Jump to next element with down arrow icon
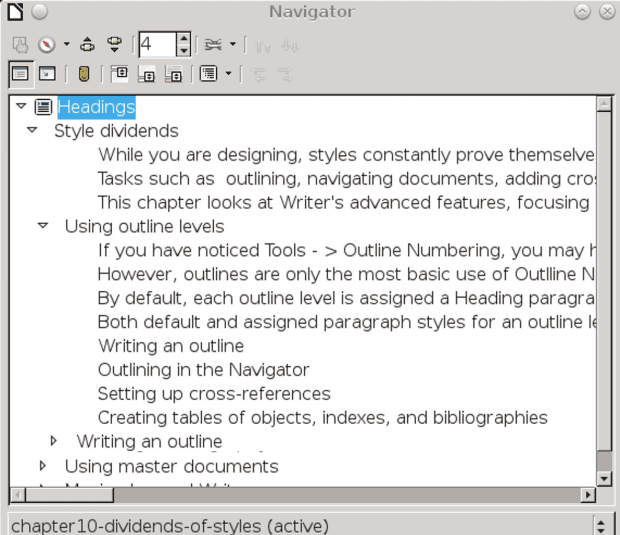The height and width of the screenshot is (535, 620). pyautogui.click(x=114, y=44)
